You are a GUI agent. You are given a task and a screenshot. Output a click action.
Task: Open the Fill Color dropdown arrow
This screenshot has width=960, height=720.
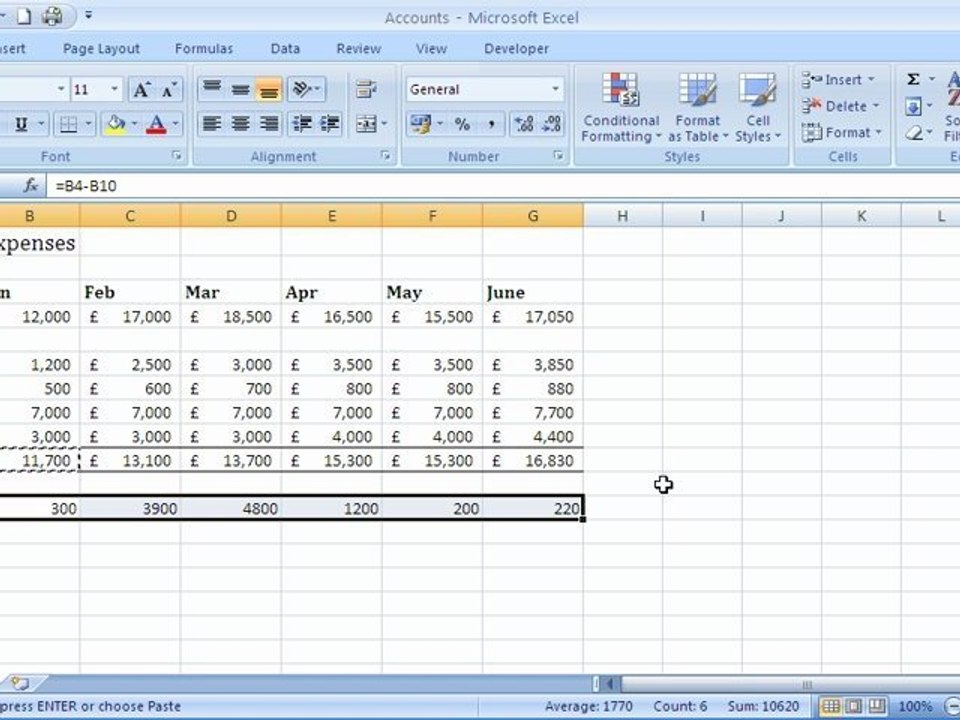click(x=134, y=124)
